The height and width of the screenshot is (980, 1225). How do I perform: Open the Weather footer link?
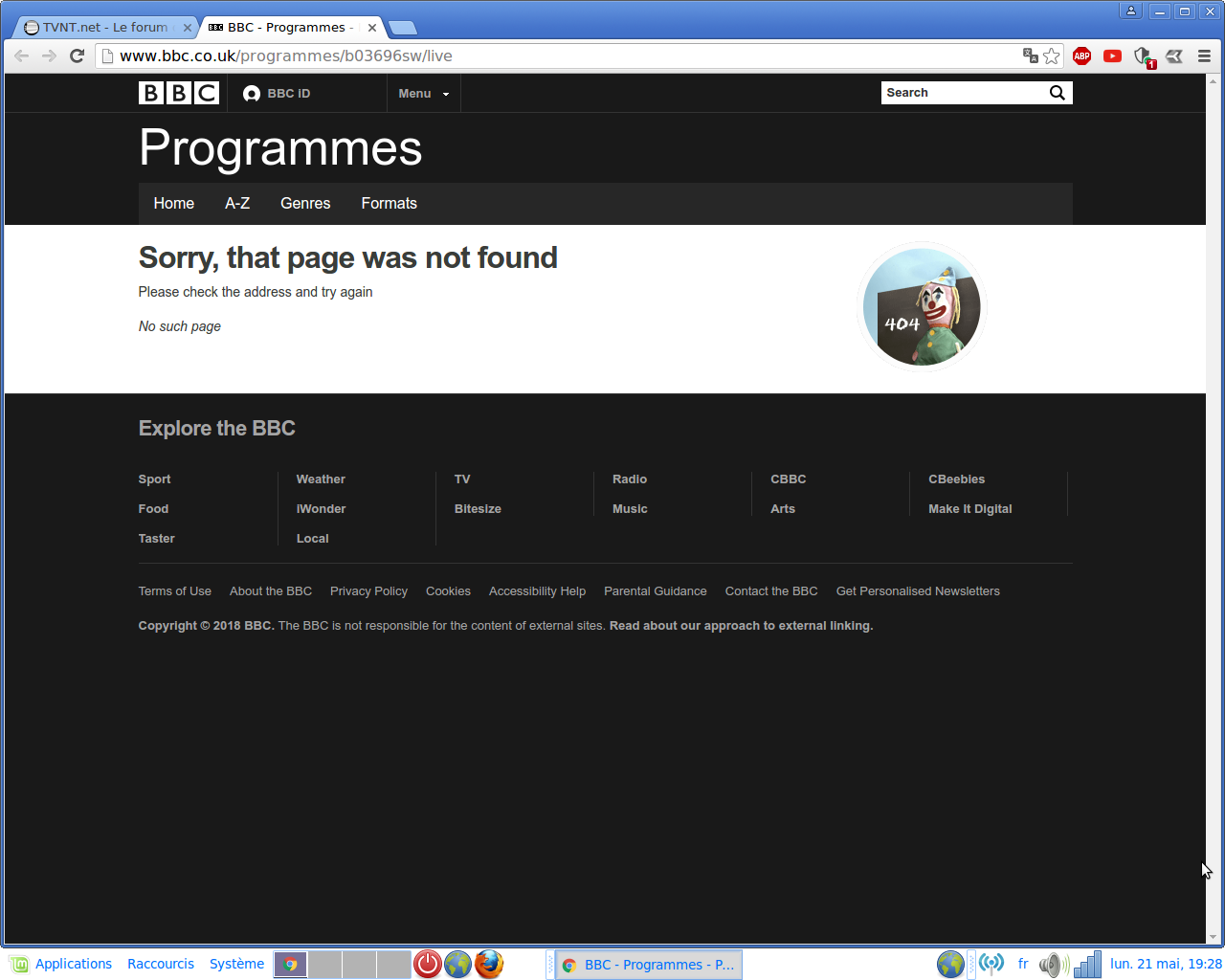coord(321,479)
